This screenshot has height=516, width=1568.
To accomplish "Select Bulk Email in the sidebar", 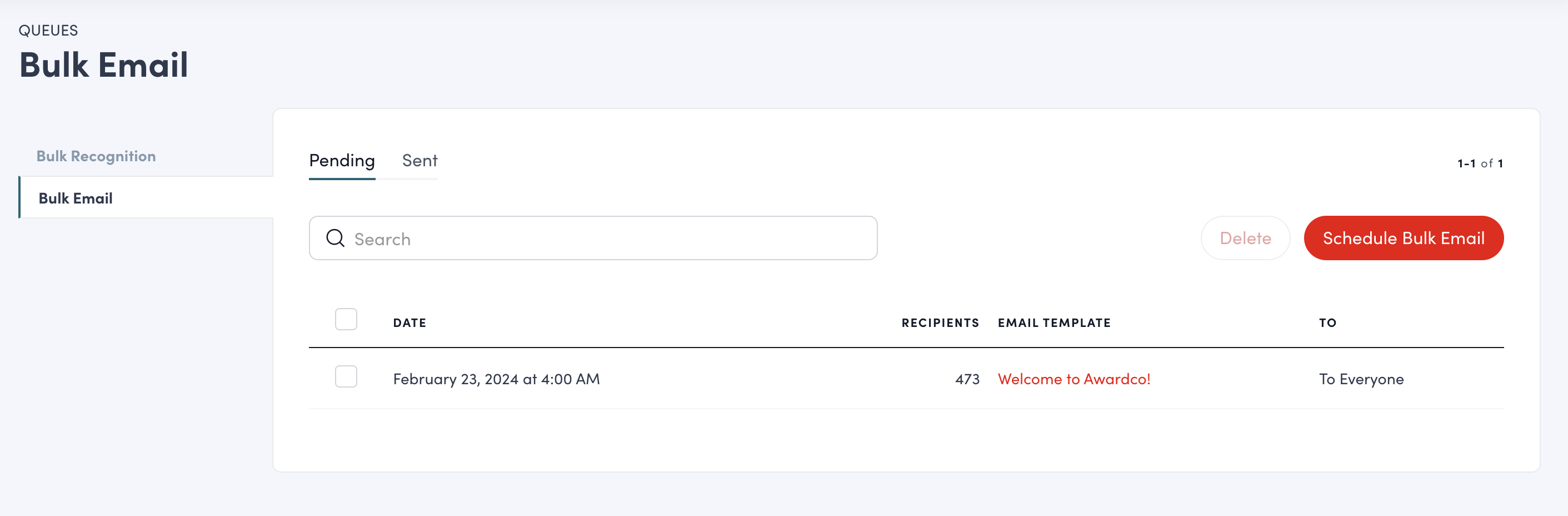I will [x=75, y=198].
